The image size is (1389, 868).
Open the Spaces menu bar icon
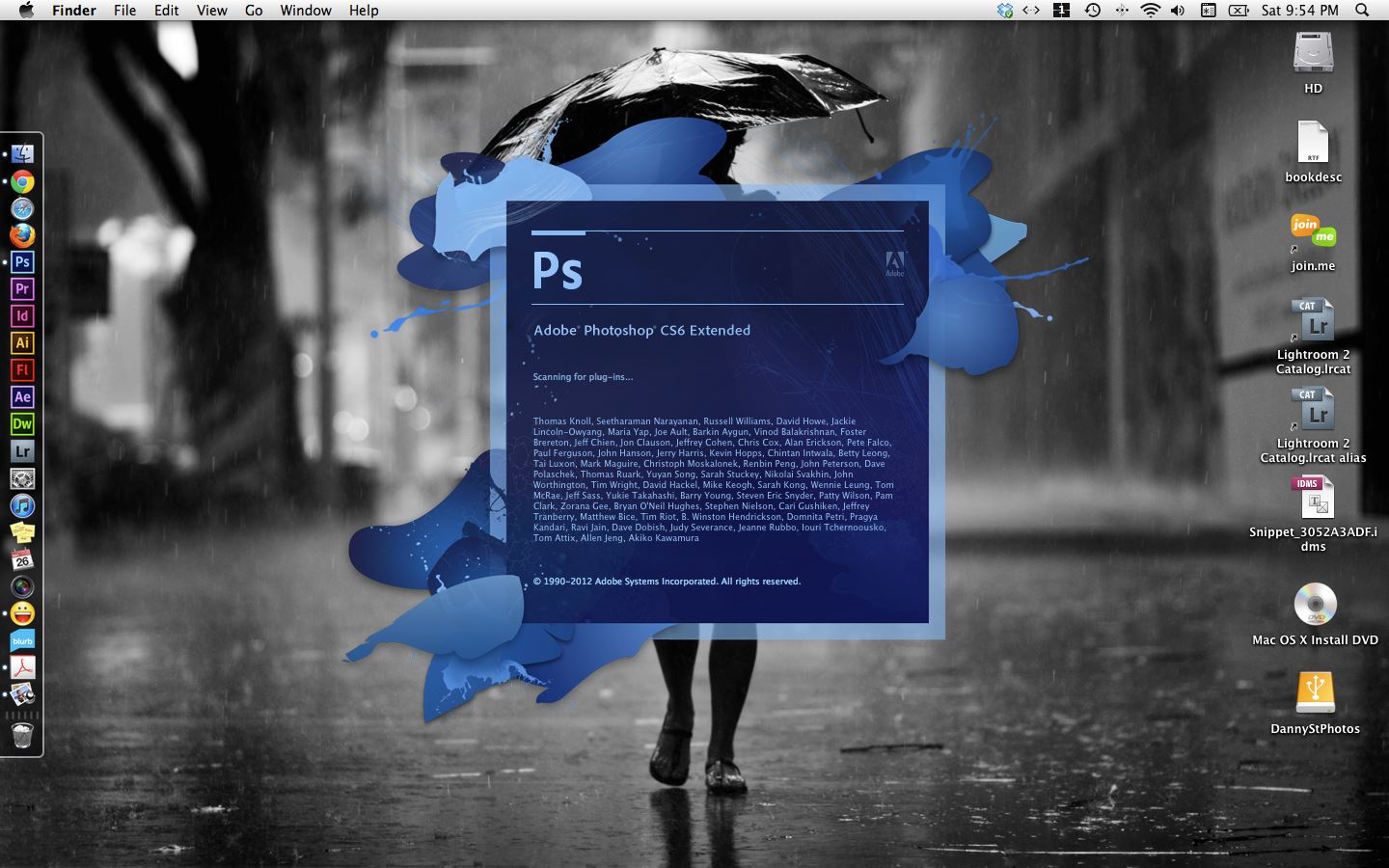click(1061, 11)
